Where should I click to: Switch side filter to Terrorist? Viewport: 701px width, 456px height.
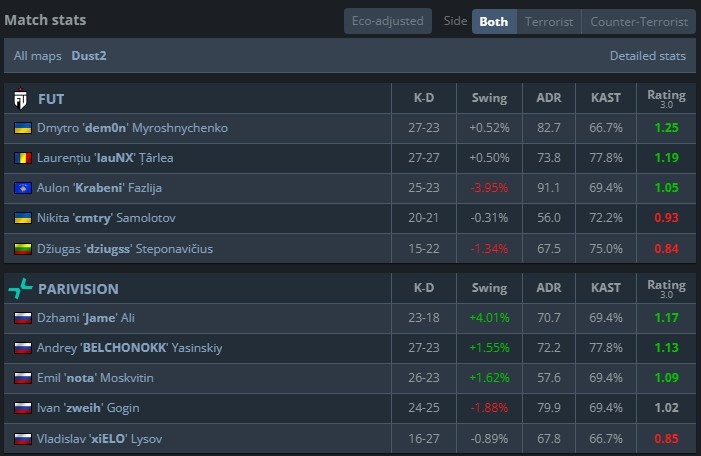click(548, 21)
